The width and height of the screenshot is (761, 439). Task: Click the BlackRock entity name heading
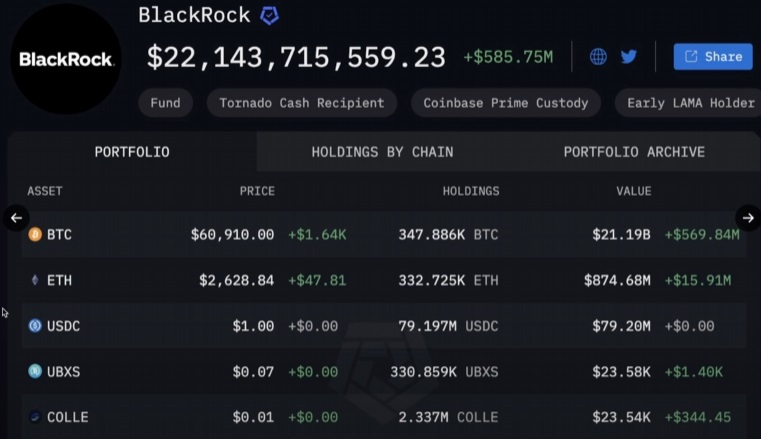194,16
